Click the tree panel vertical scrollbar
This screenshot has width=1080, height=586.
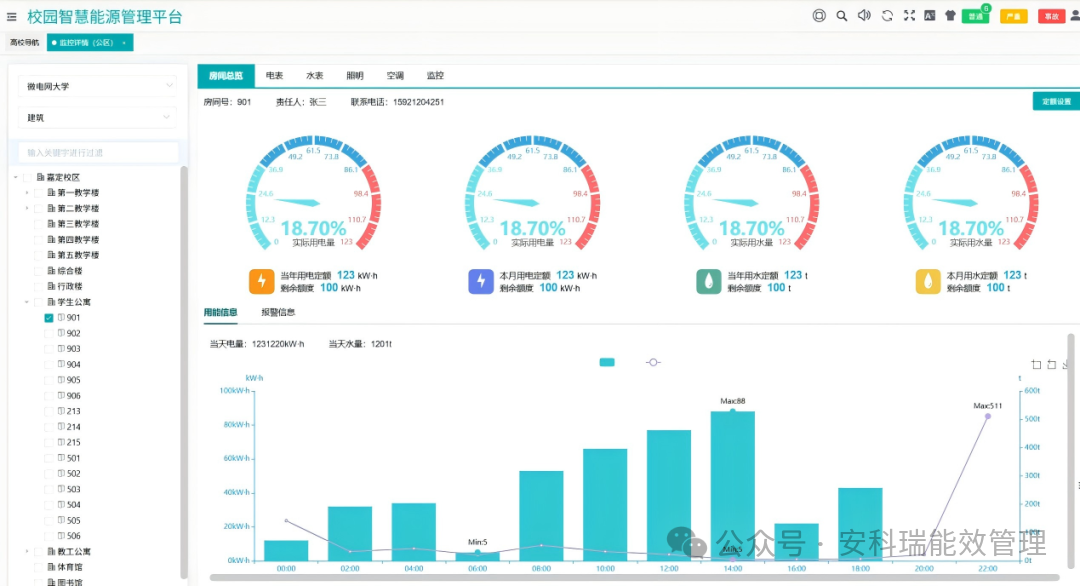point(184,372)
